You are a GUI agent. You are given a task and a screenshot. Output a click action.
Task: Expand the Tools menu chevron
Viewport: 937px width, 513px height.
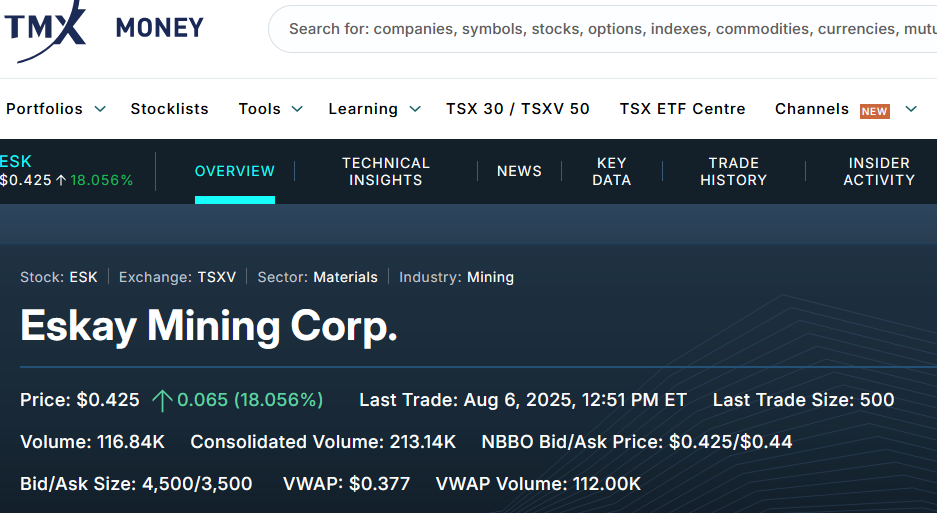coord(299,109)
